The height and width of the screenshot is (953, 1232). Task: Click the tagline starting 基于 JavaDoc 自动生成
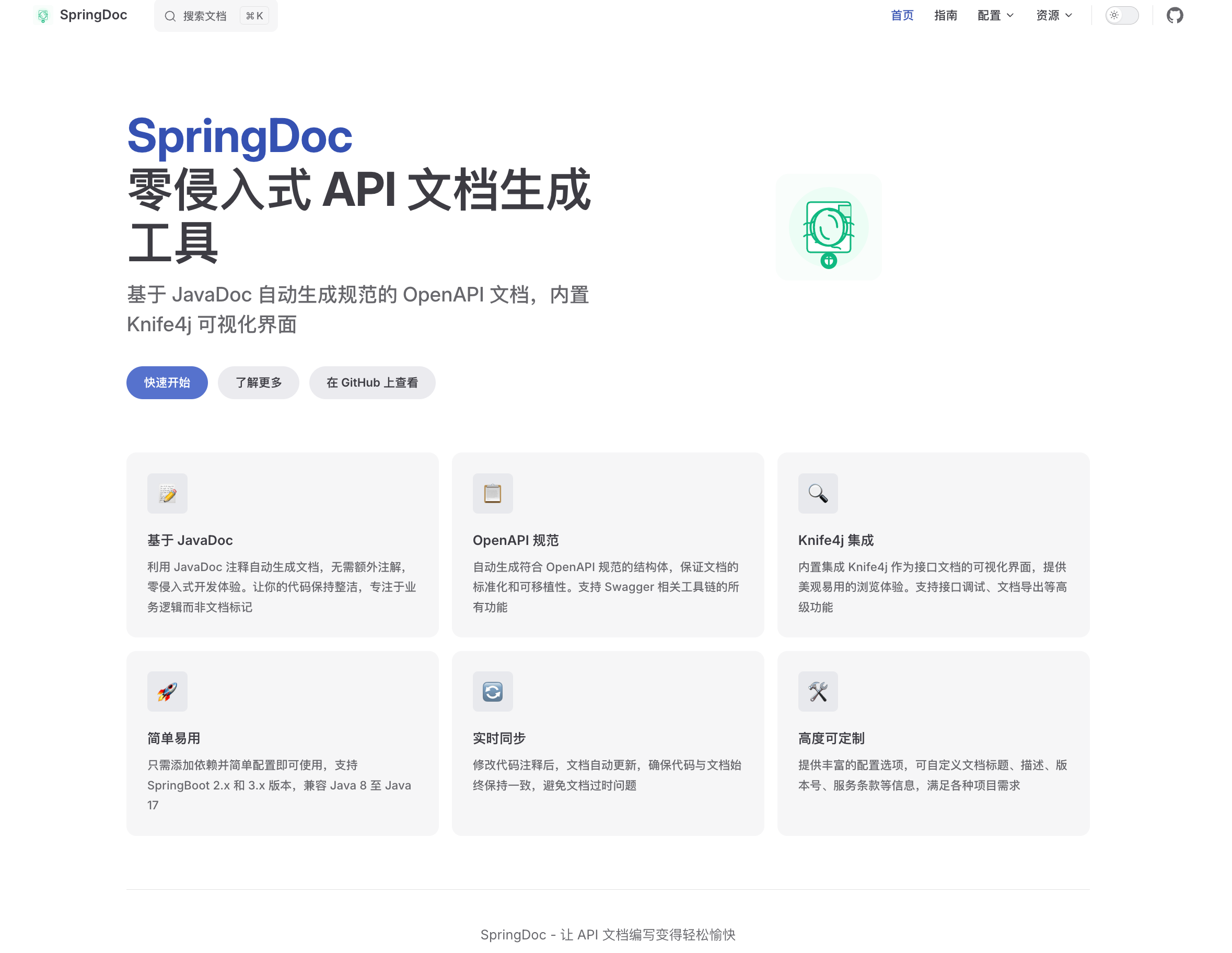tap(358, 309)
